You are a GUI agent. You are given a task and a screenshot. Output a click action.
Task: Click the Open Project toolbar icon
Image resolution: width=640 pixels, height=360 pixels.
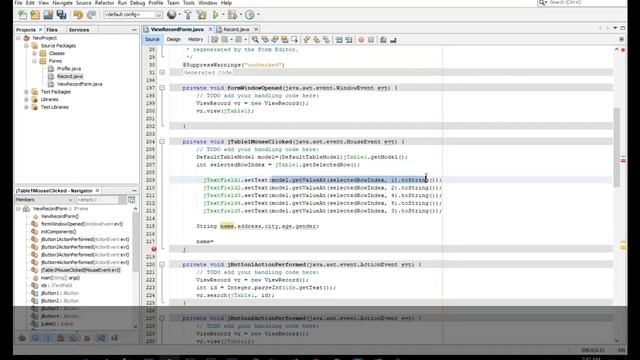48,15
